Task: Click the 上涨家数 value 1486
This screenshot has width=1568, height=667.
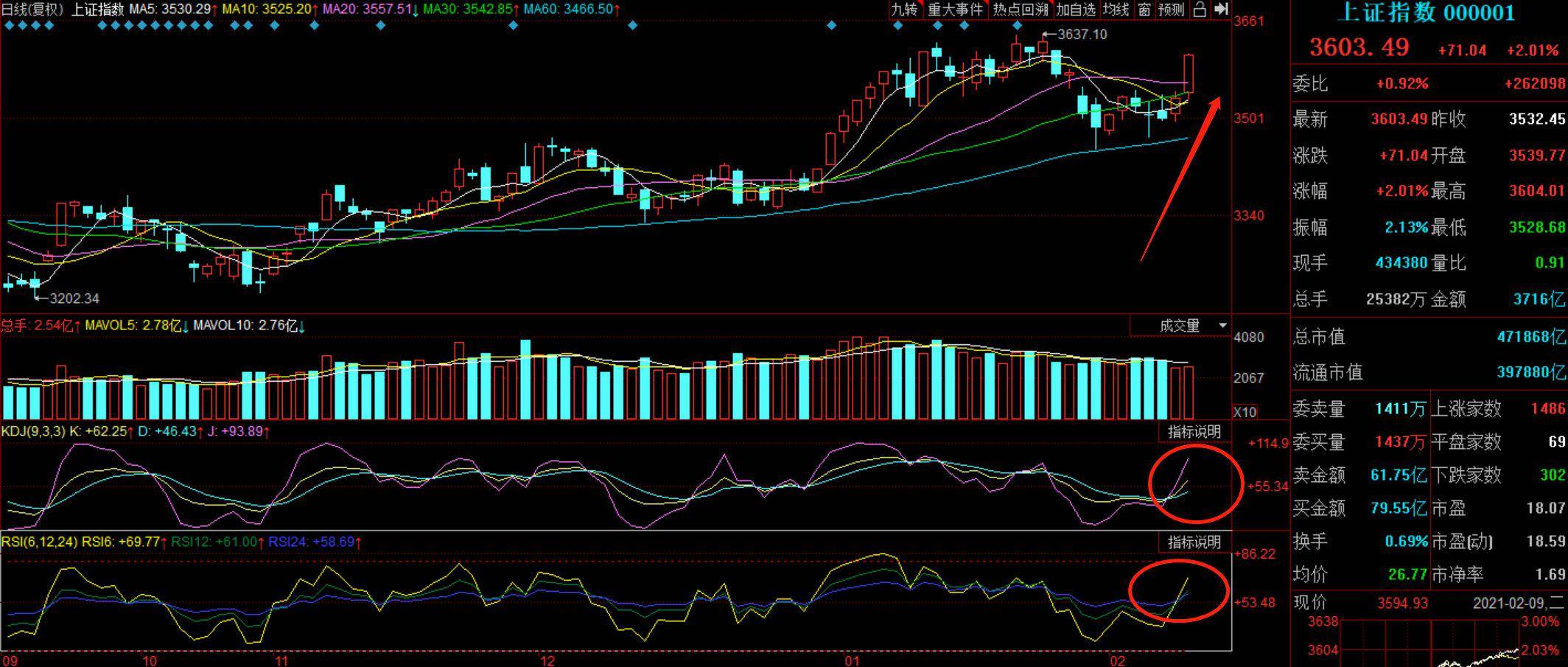Action: pyautogui.click(x=1547, y=408)
